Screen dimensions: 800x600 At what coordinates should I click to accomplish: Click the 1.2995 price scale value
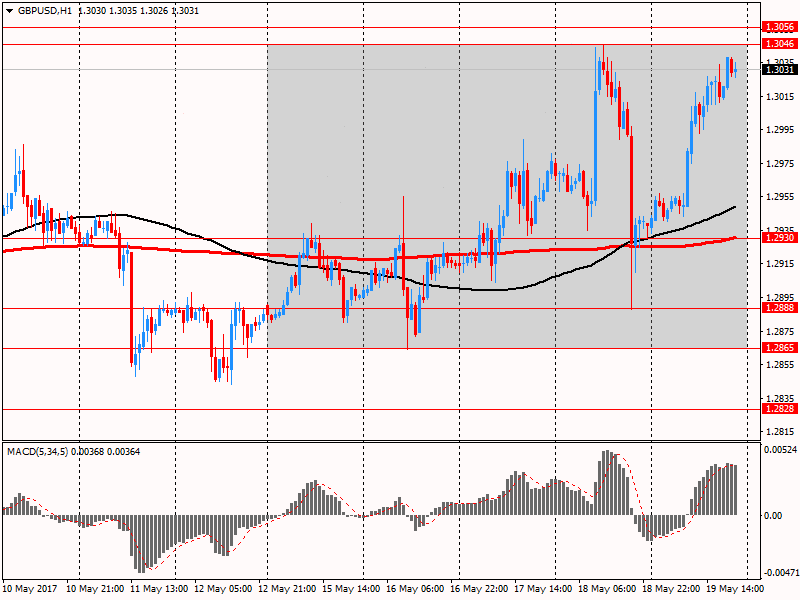tap(780, 130)
